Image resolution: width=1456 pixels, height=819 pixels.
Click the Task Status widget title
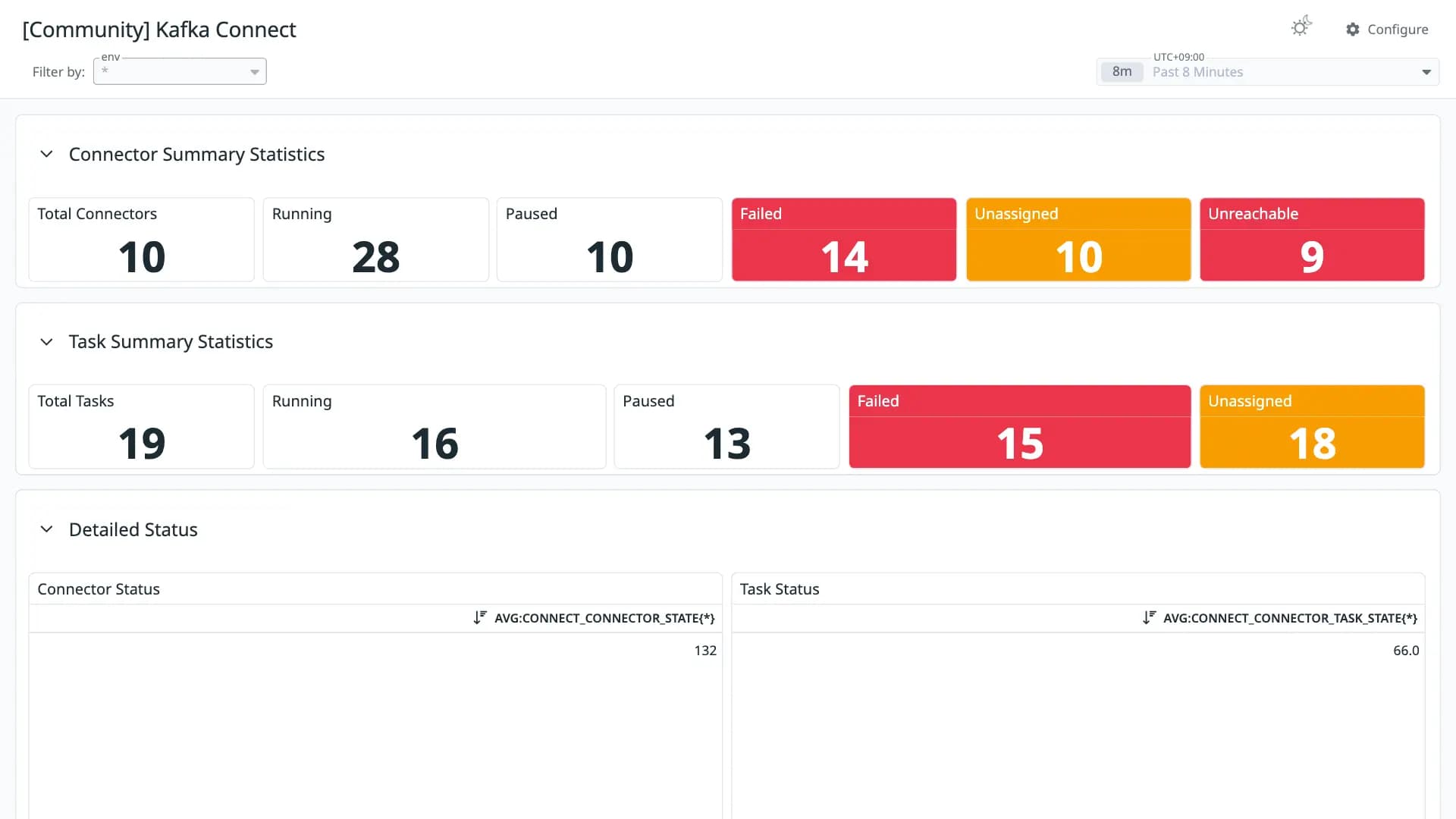[780, 589]
